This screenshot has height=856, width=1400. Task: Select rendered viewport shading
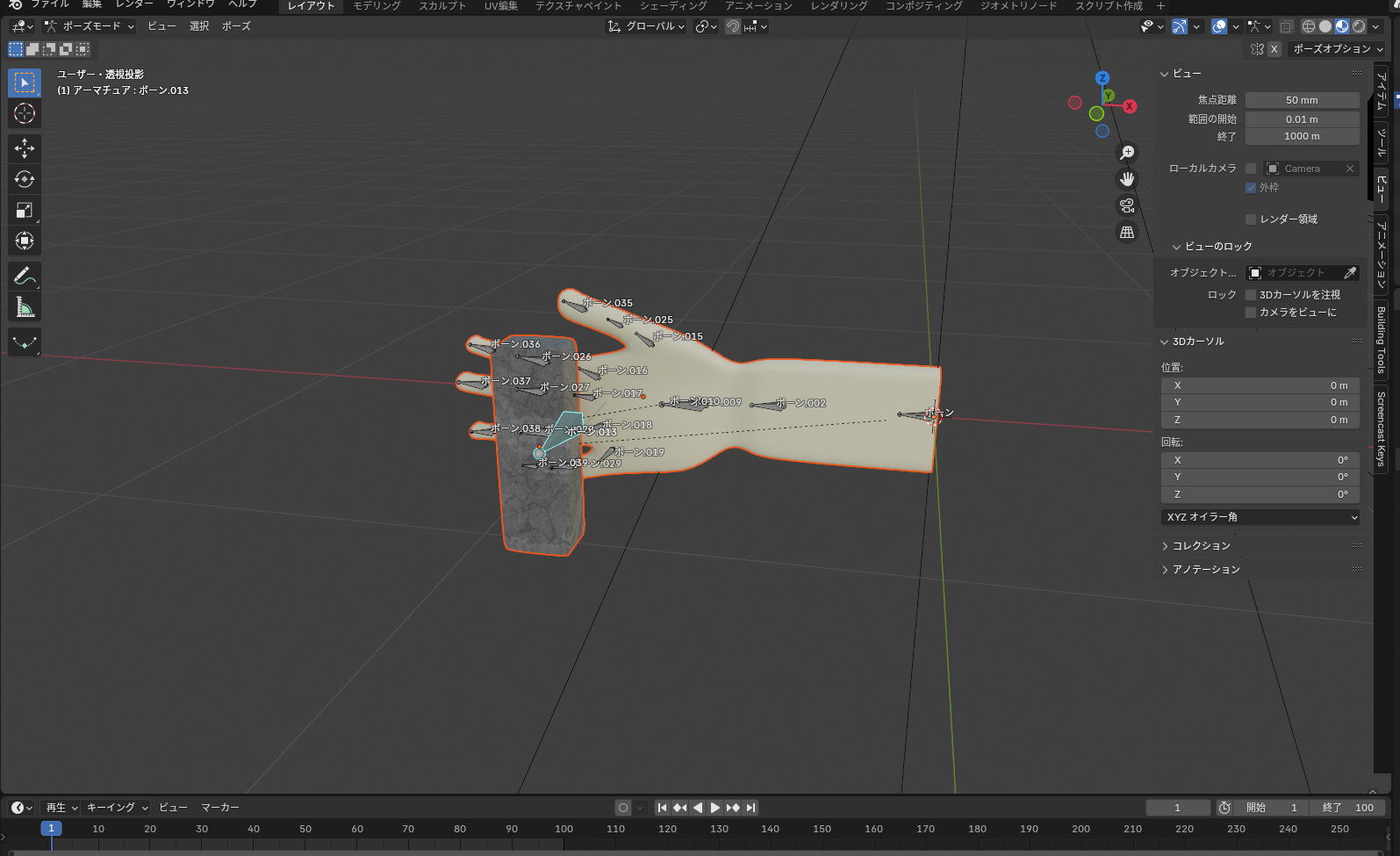[x=1359, y=26]
